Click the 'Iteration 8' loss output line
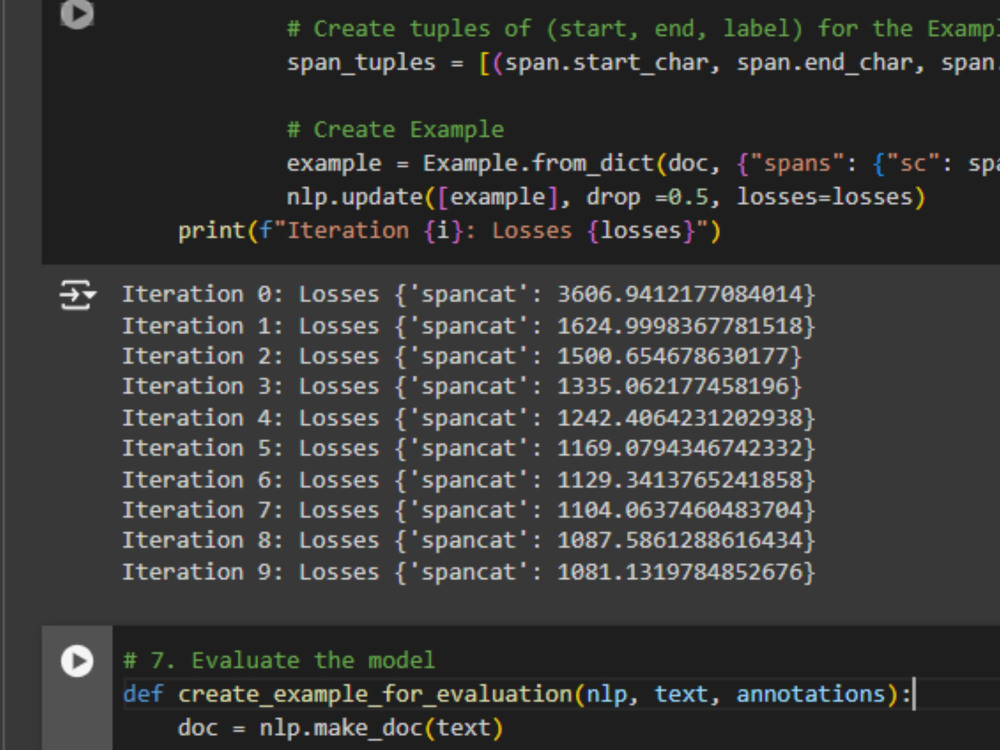This screenshot has height=750, width=1000. pos(469,541)
